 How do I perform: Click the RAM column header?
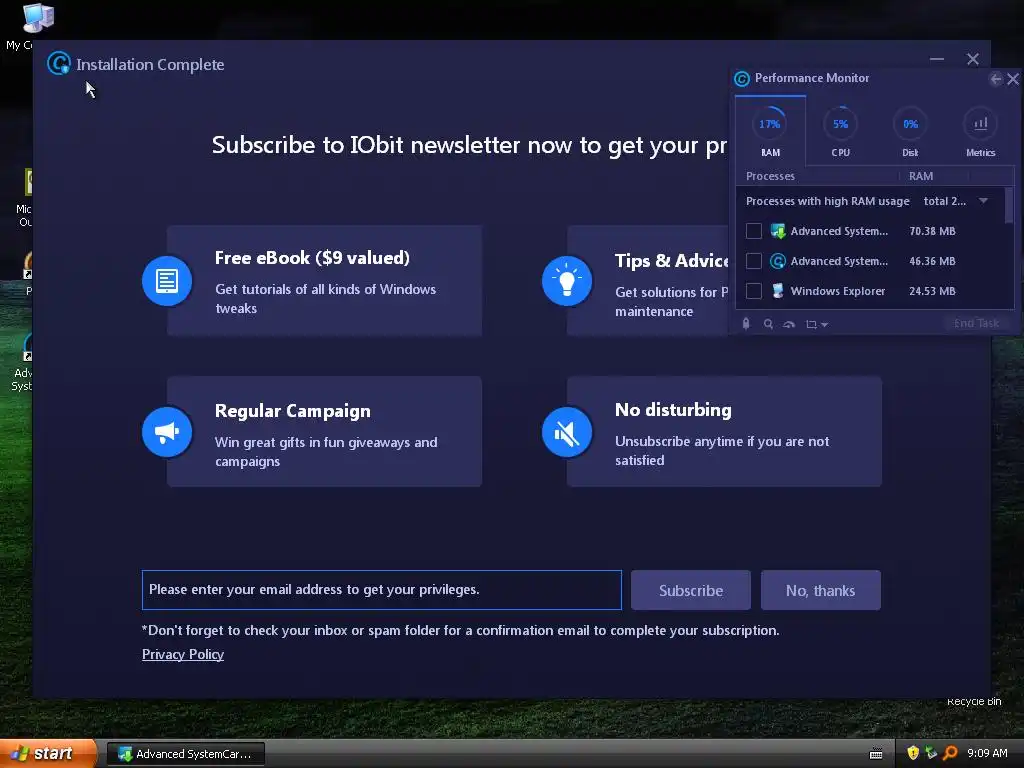coord(921,176)
